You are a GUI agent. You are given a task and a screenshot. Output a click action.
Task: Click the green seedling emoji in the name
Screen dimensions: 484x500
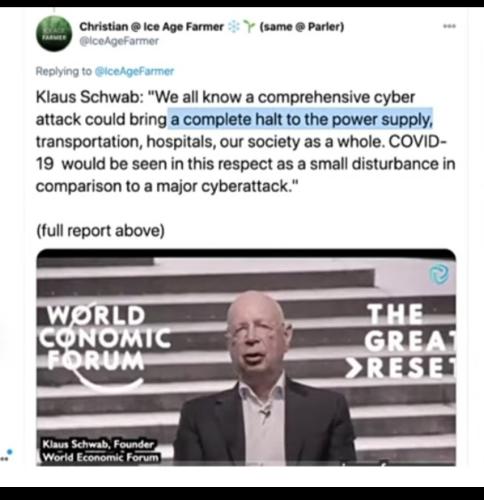coord(249,27)
